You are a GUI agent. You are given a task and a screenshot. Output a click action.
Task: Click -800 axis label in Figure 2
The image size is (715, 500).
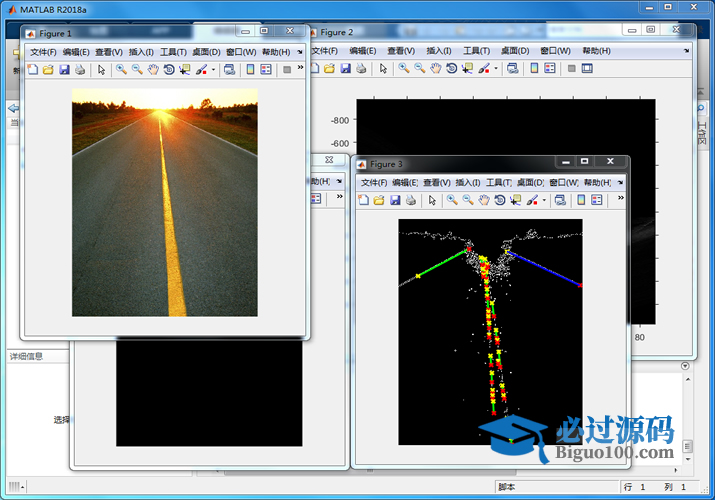[x=340, y=120]
